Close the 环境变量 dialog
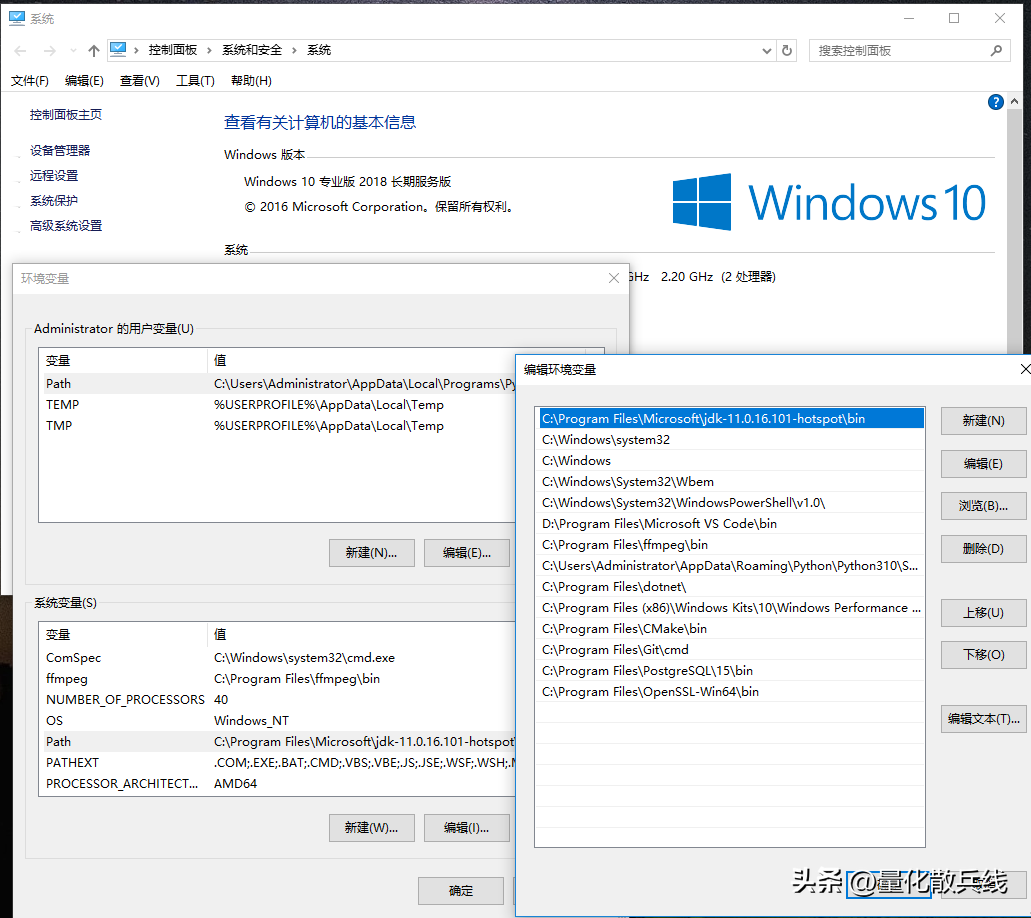 (614, 278)
